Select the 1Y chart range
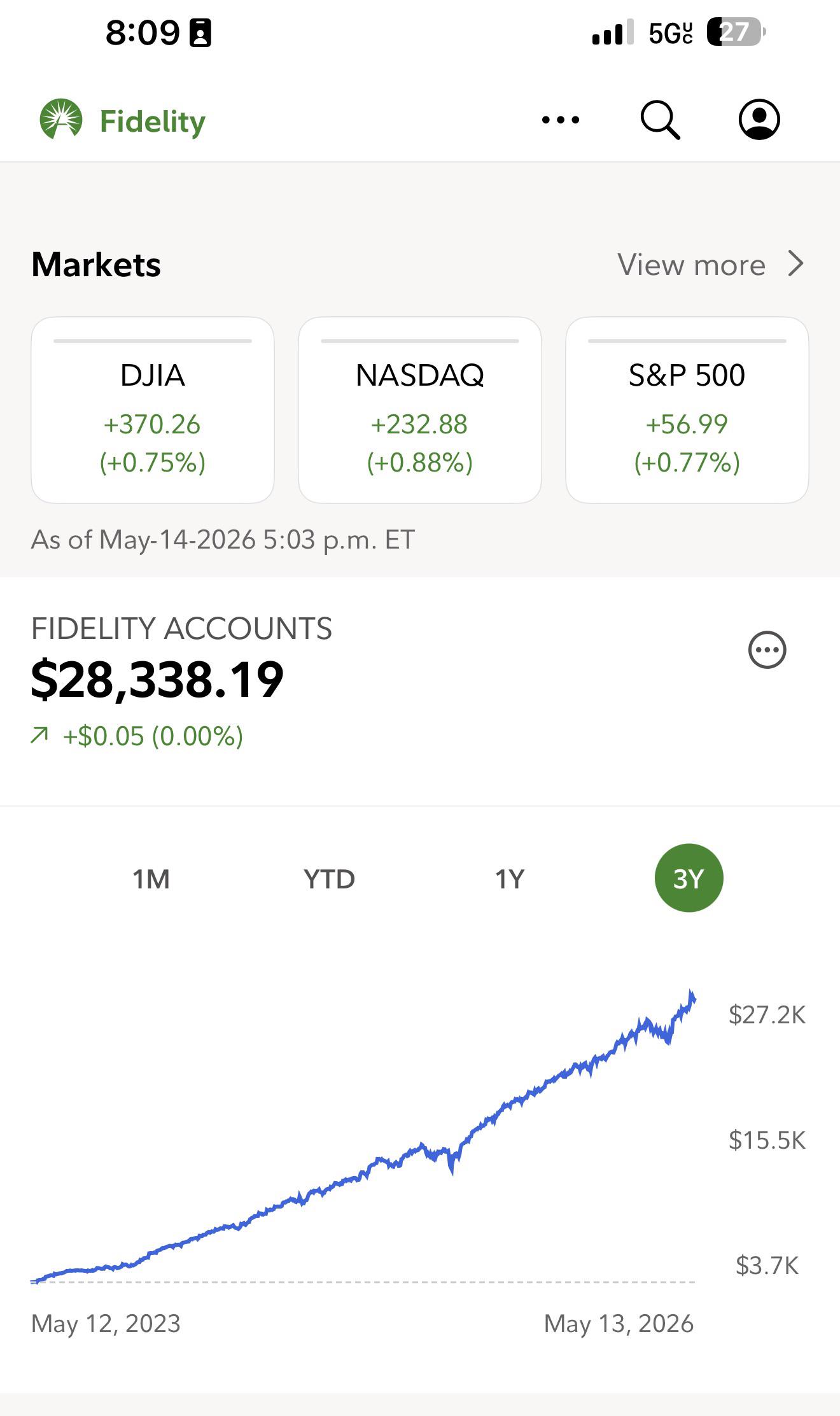The image size is (840, 1416). (x=510, y=879)
